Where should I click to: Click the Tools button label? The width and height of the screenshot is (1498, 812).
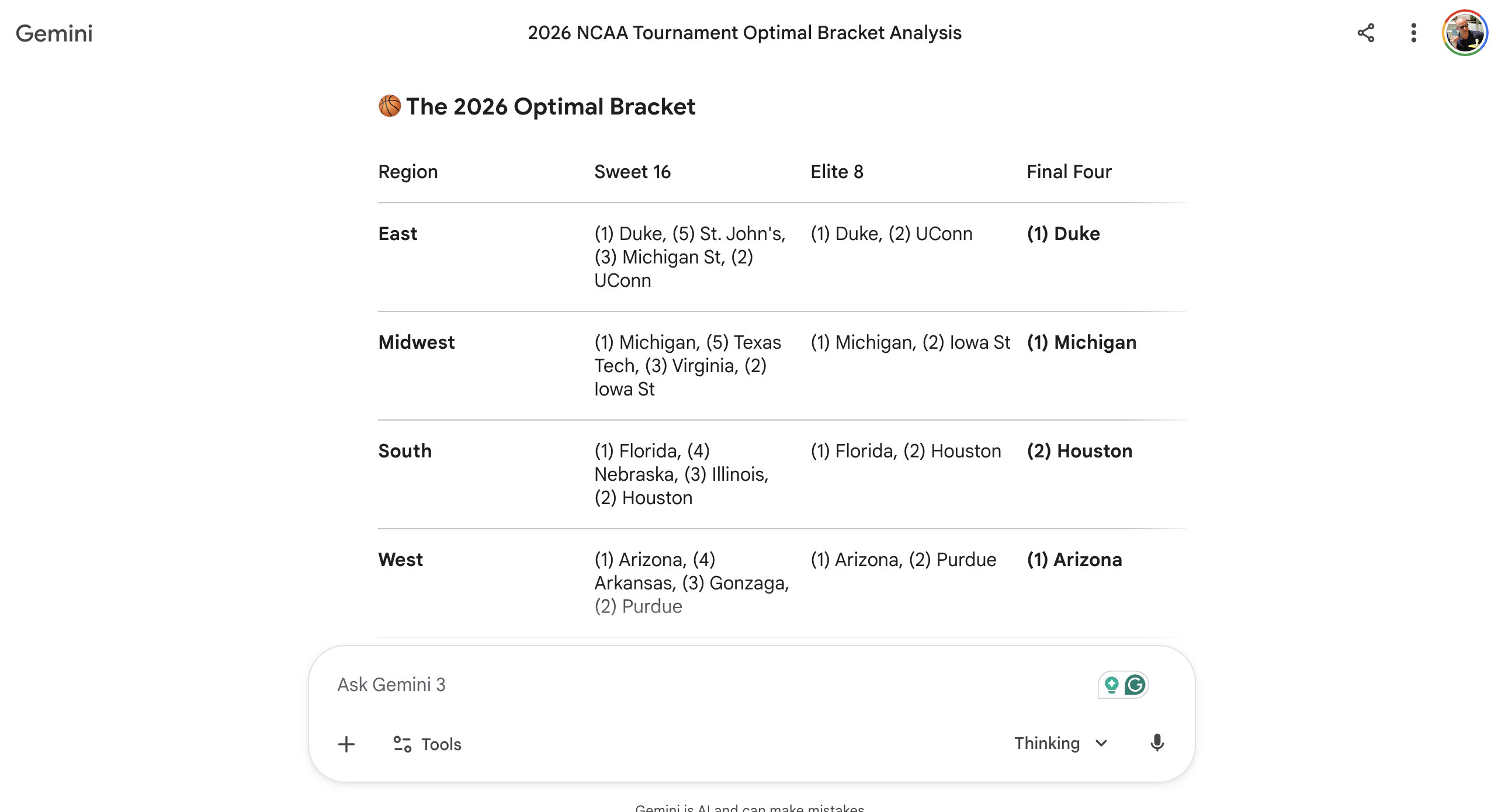pyautogui.click(x=441, y=744)
